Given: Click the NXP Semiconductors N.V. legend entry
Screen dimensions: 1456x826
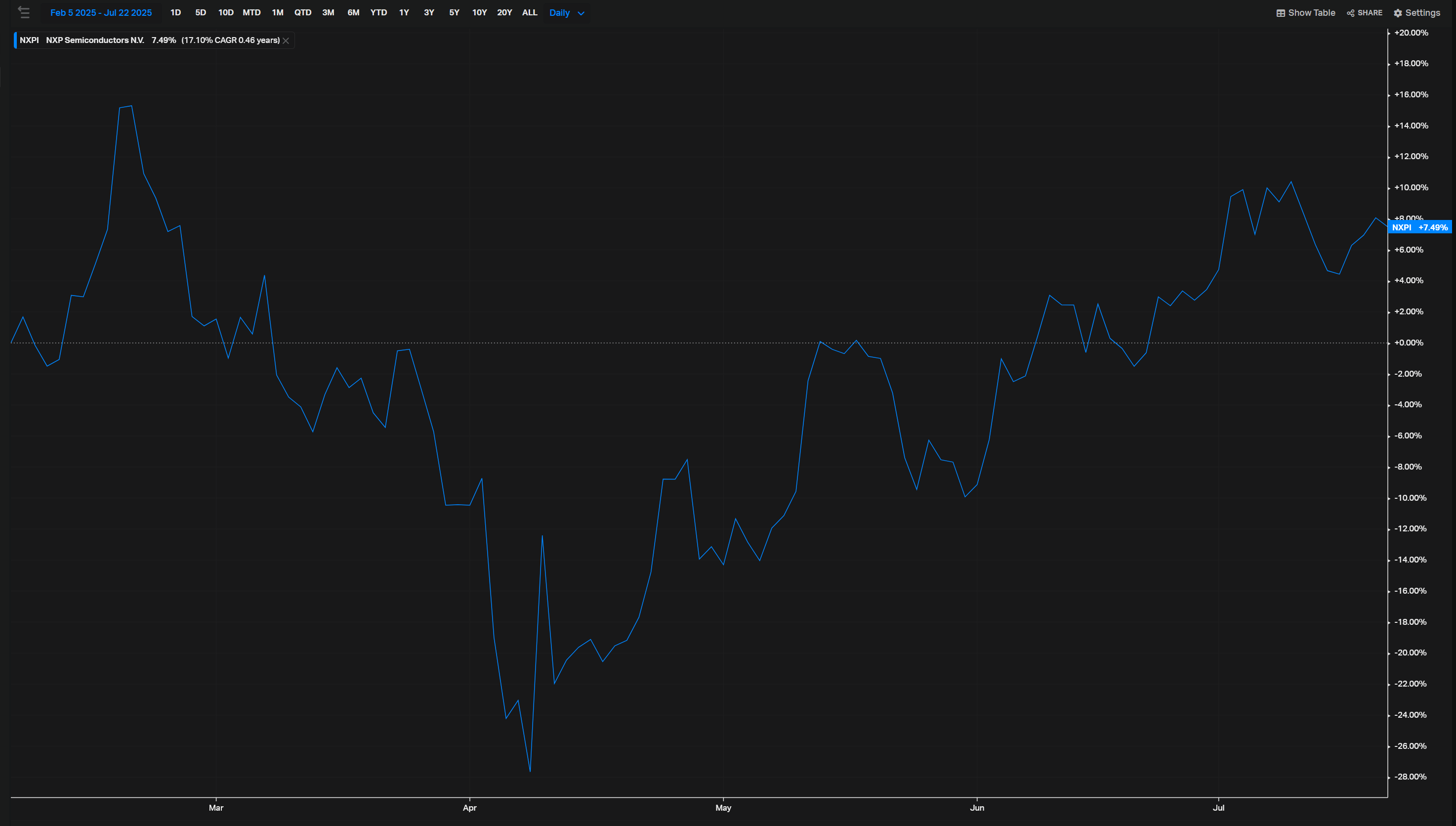Looking at the screenshot, I should (x=94, y=40).
